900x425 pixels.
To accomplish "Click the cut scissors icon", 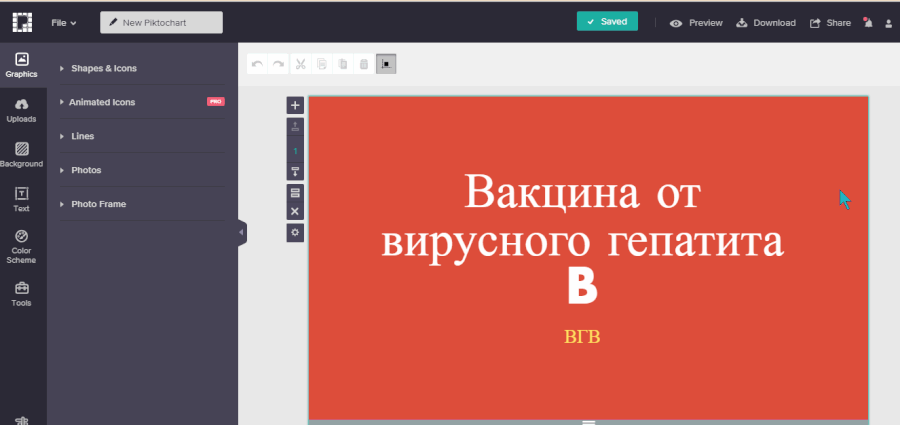I will tap(300, 64).
